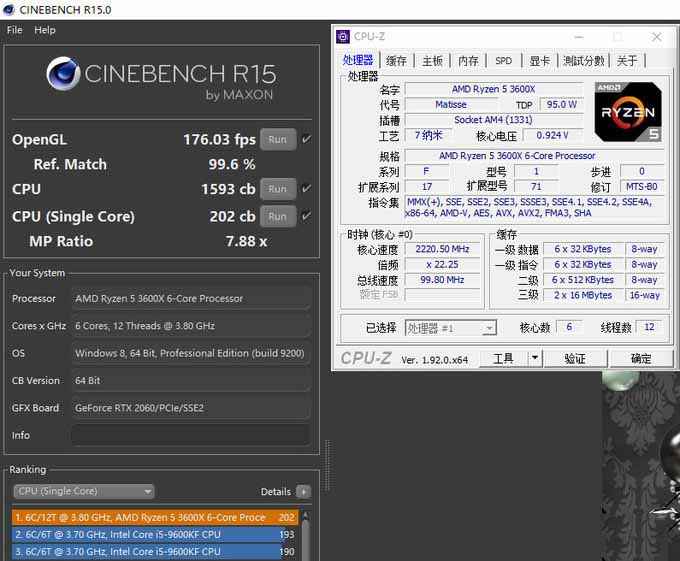This screenshot has width=680, height=561.
Task: Click the 验证 button in CPU-Z
Action: 575,359
